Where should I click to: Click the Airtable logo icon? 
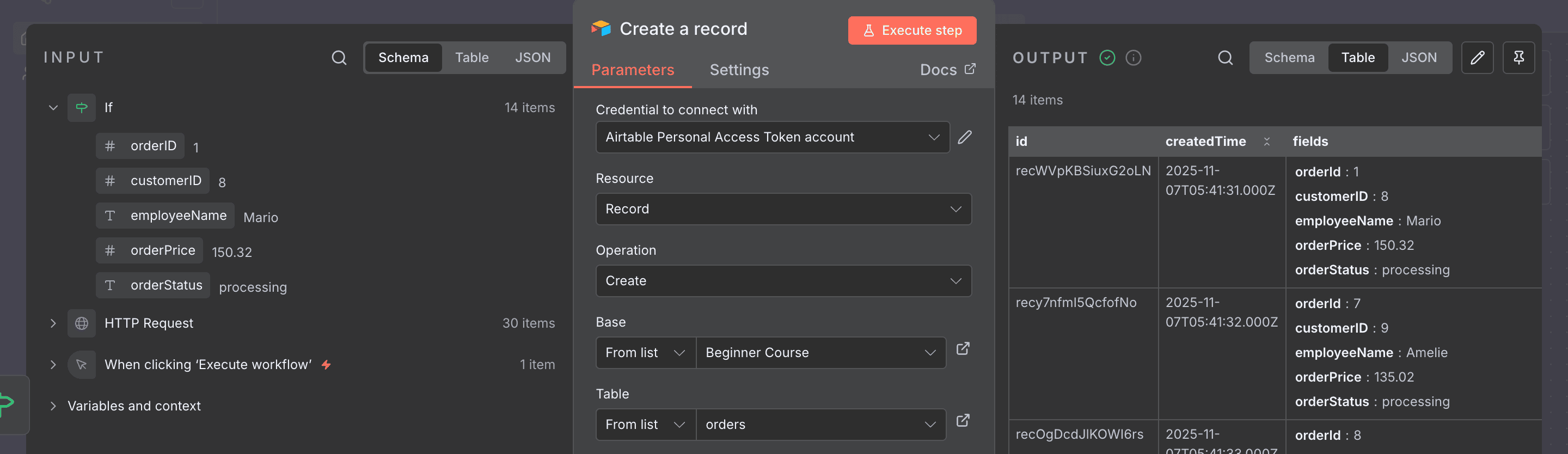(x=601, y=29)
